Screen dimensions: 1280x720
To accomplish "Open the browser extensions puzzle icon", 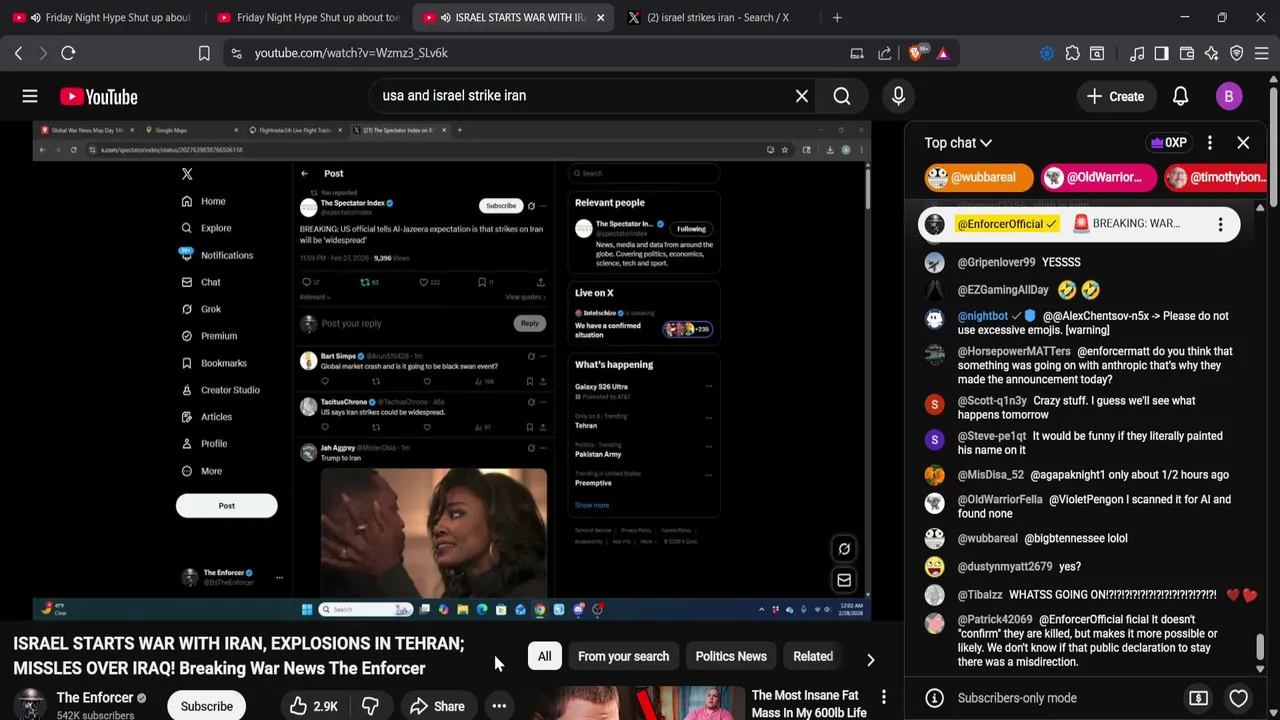I will 1072,53.
